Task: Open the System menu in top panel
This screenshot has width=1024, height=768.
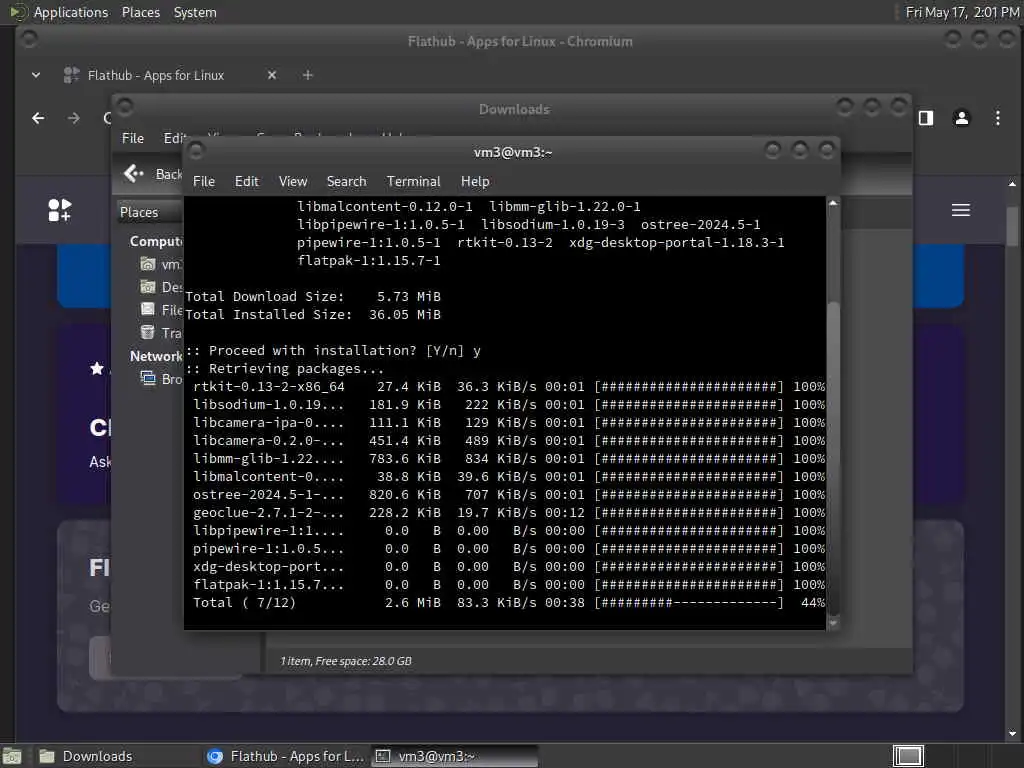Action: click(x=195, y=12)
